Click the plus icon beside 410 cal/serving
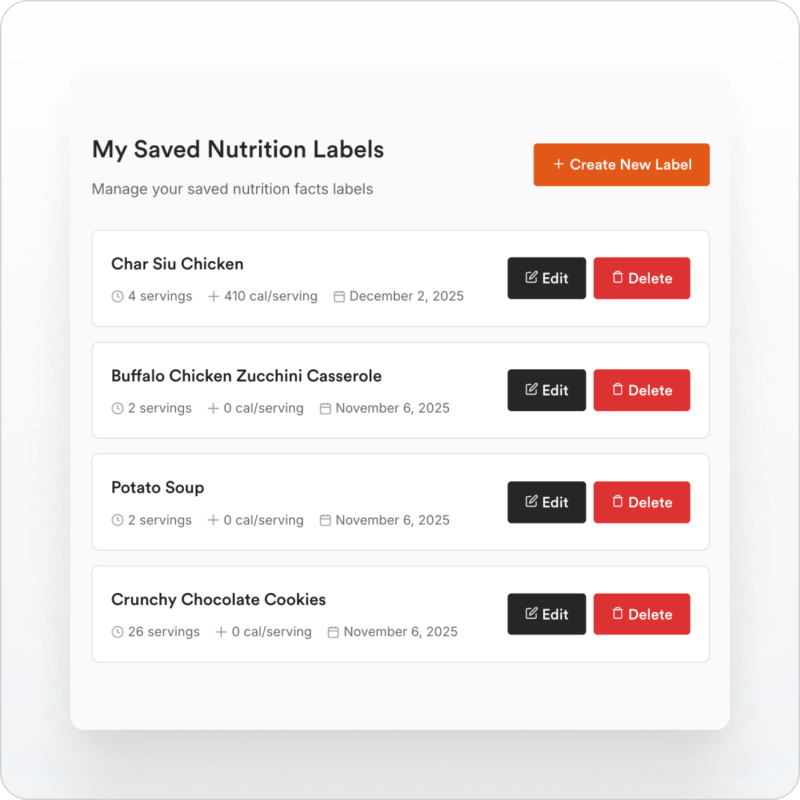This screenshot has height=800, width=800. [x=213, y=296]
